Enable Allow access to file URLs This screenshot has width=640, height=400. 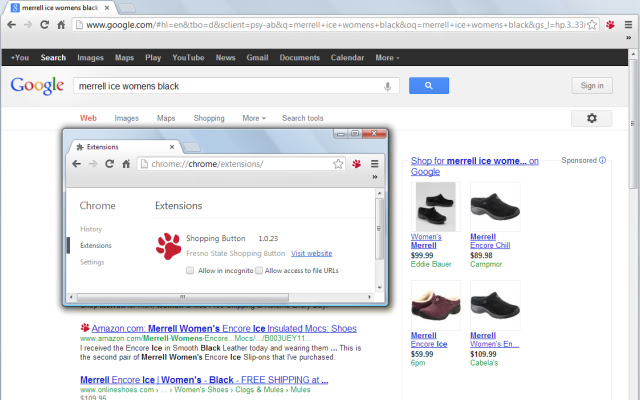click(x=259, y=271)
